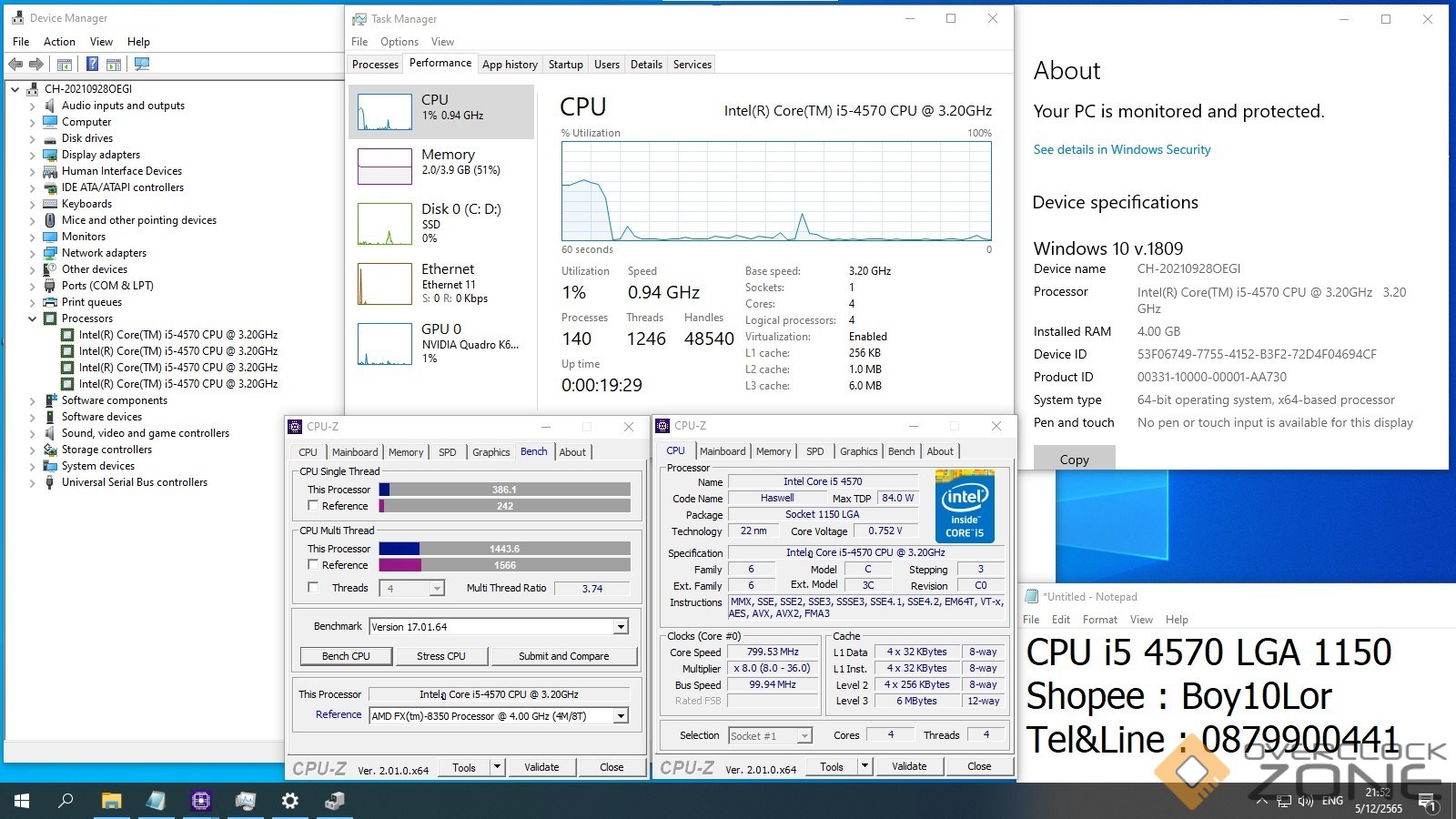1456x819 pixels.
Task: Click the blue Help icon in Device Manager
Action: click(x=92, y=65)
